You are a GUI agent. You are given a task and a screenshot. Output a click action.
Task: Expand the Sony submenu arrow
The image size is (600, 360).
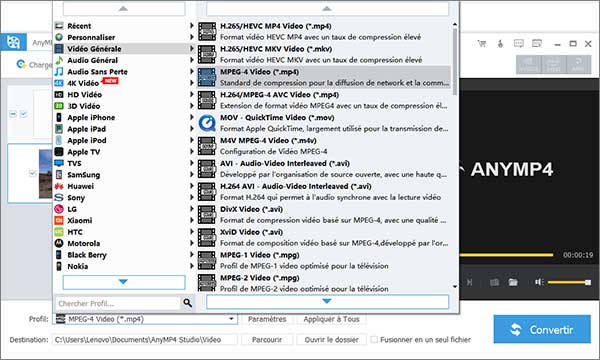(192, 197)
